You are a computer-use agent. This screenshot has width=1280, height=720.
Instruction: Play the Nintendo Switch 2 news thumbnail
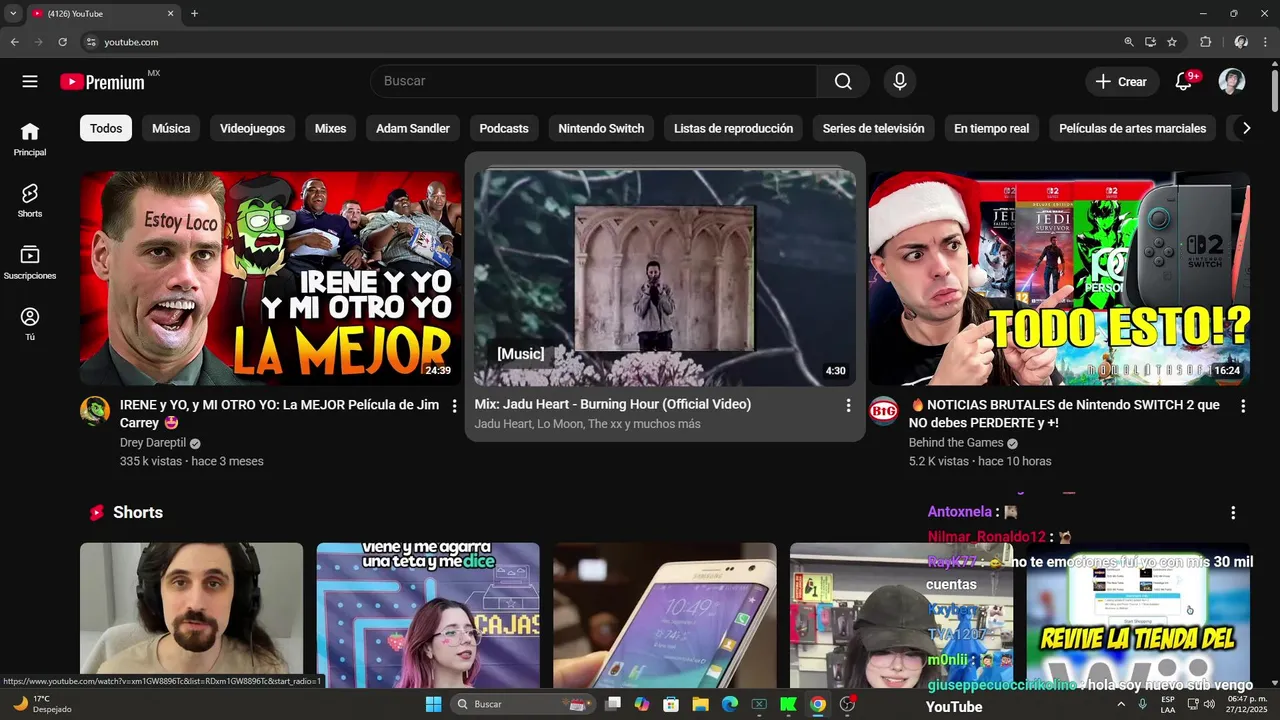pos(1059,278)
